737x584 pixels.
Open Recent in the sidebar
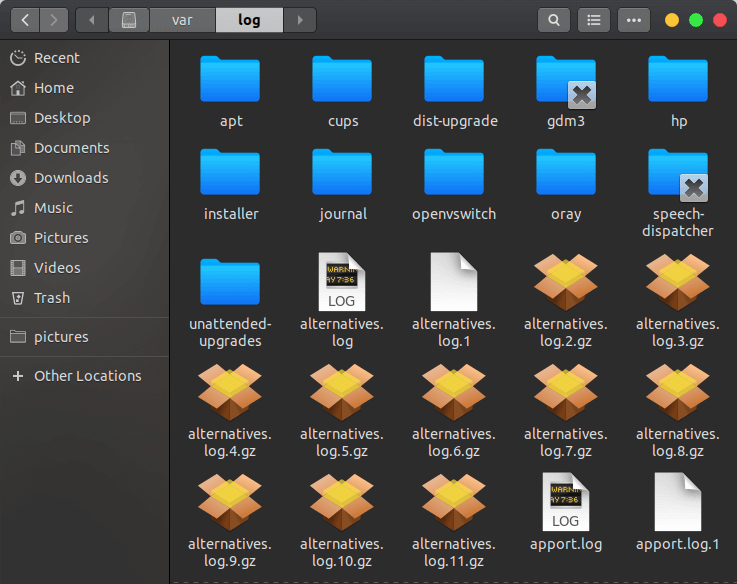(85, 58)
